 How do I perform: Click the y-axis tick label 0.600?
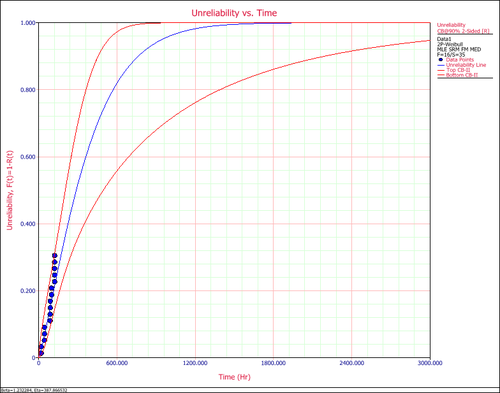(x=28, y=157)
